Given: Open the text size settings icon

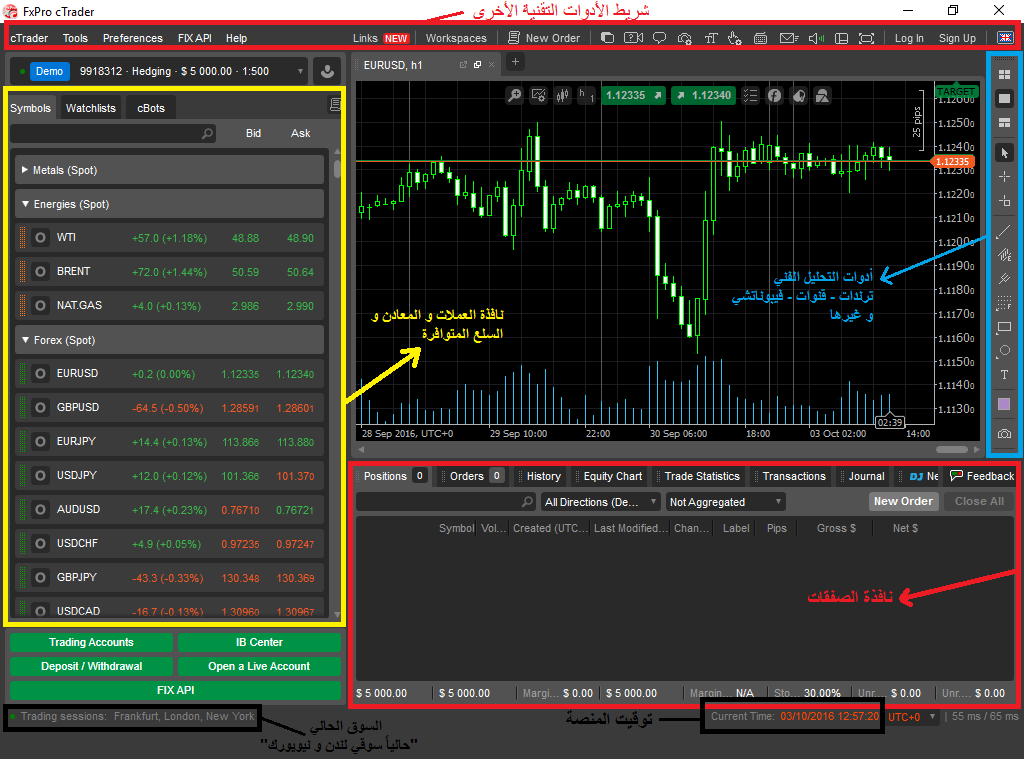Looking at the screenshot, I should coord(711,38).
